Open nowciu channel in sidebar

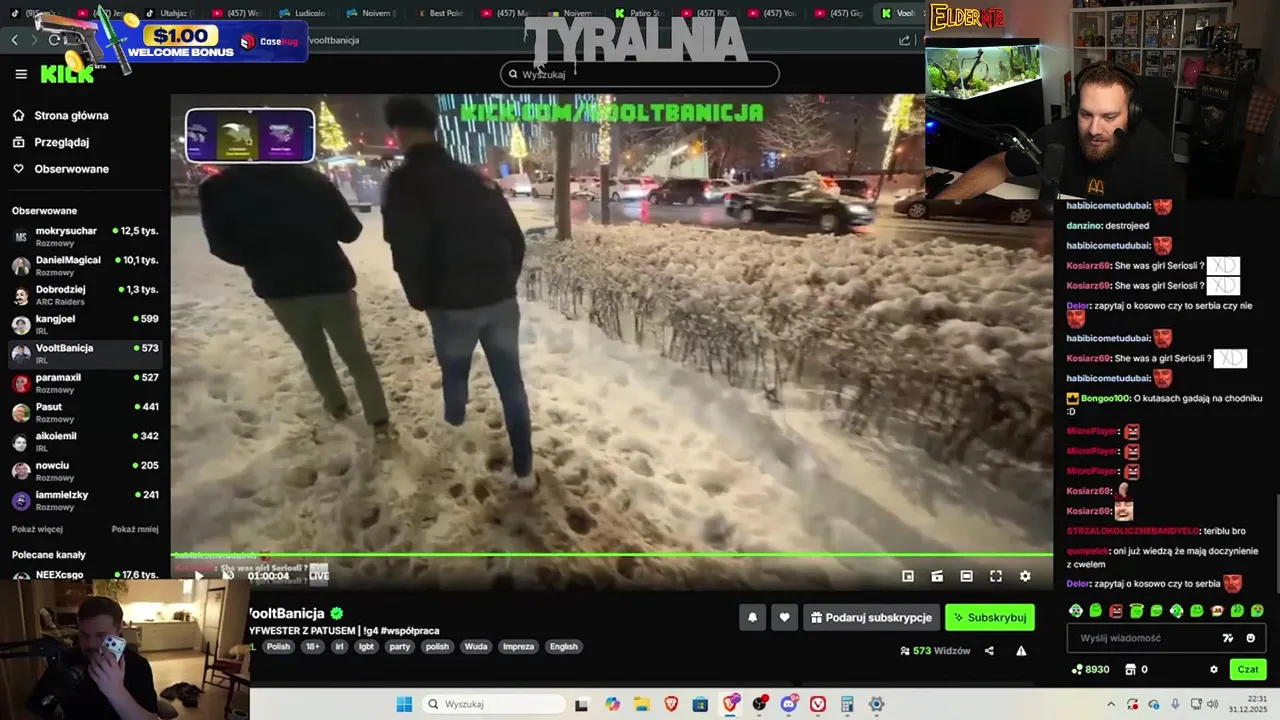point(85,470)
